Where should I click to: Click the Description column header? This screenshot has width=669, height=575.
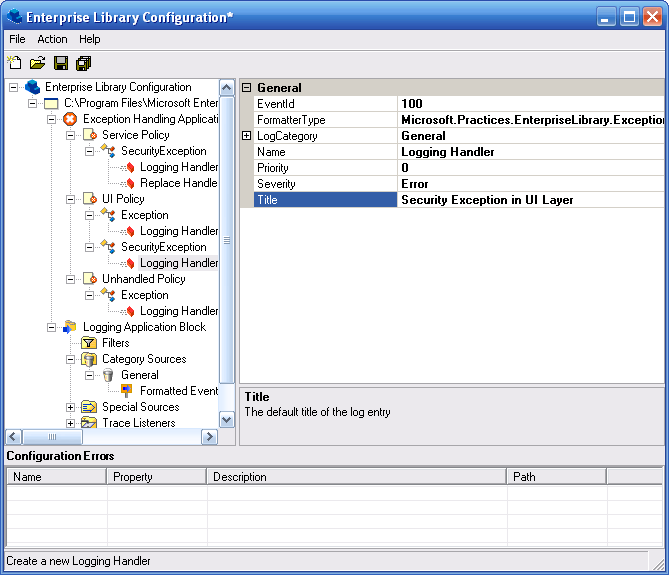[x=240, y=477]
